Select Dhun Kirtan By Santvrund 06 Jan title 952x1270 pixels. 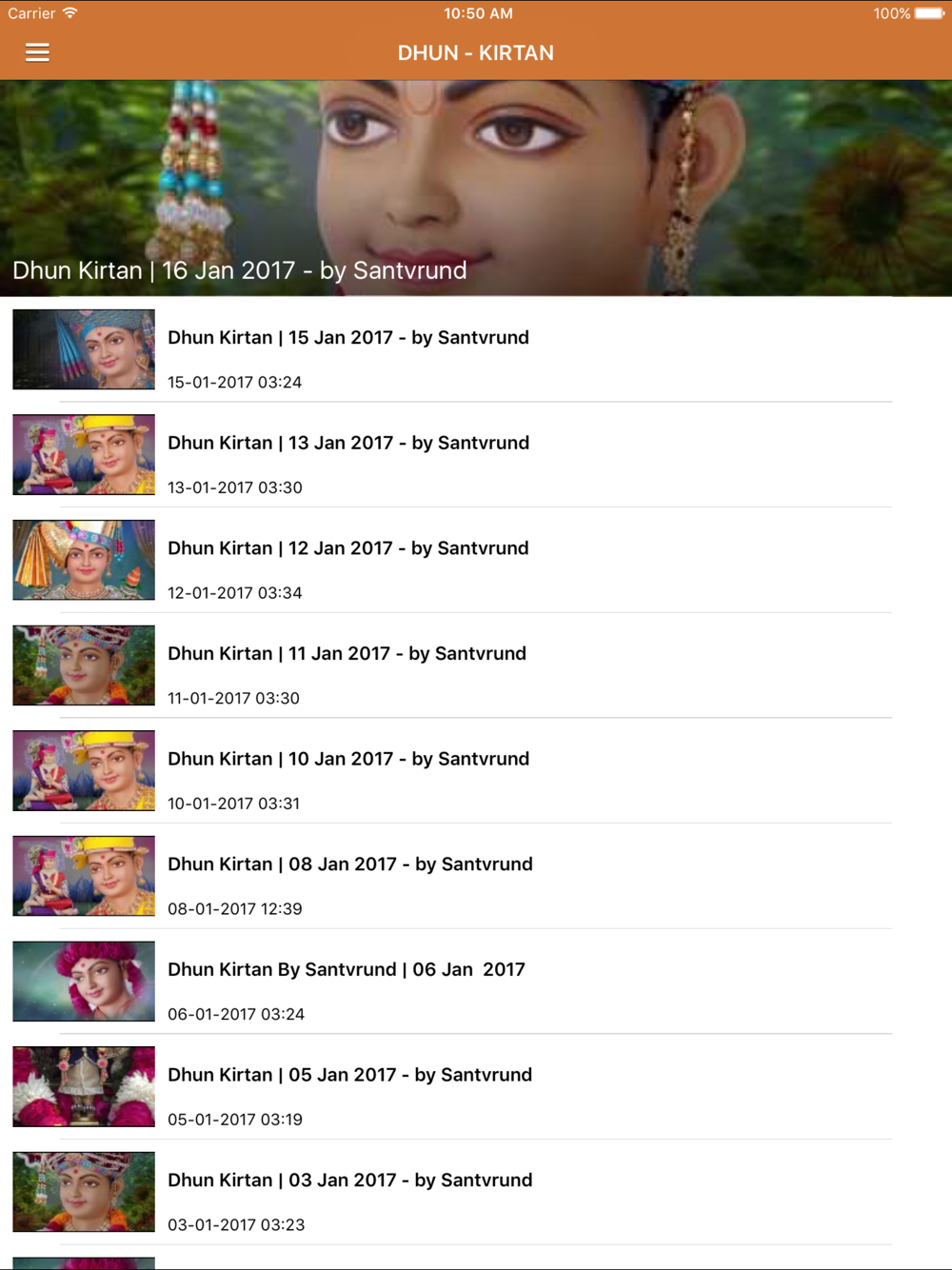(347, 969)
